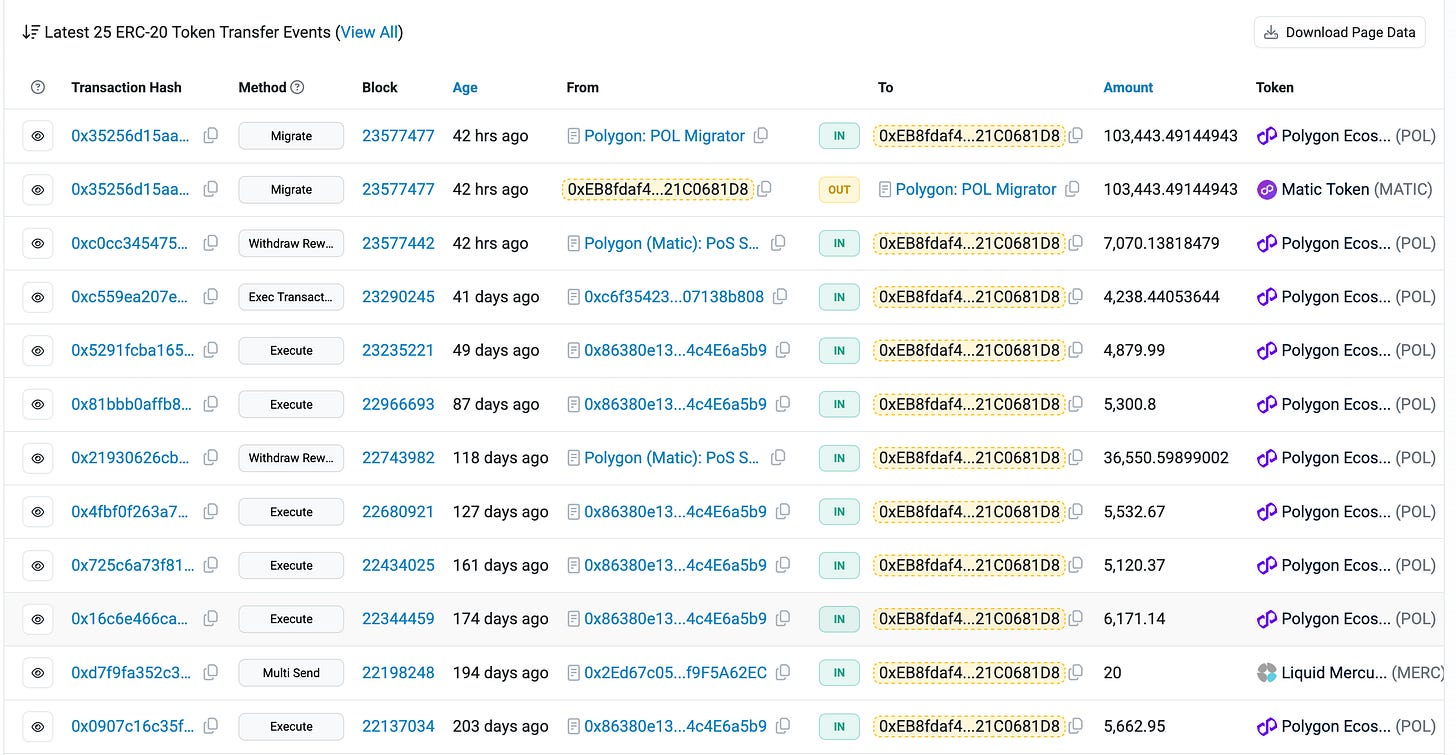Open block 22137034
Viewport: 1456px width, 755px height.
398,727
